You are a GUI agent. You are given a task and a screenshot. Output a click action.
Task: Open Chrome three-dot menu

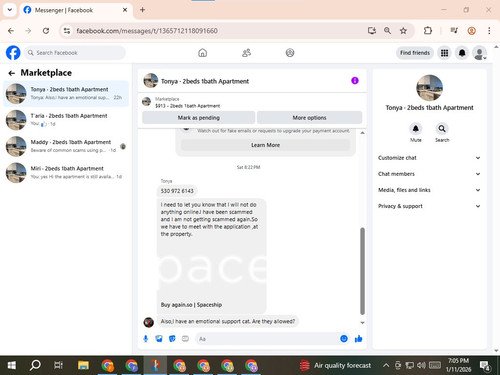pyautogui.click(x=489, y=31)
